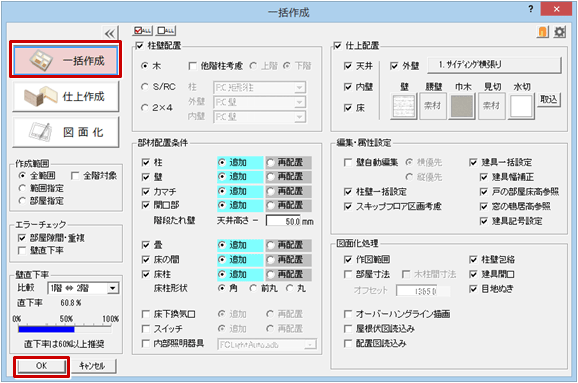This screenshot has width=578, height=383.
Task: Toggle 壁直下率 error check checkbox
Action: point(22,251)
